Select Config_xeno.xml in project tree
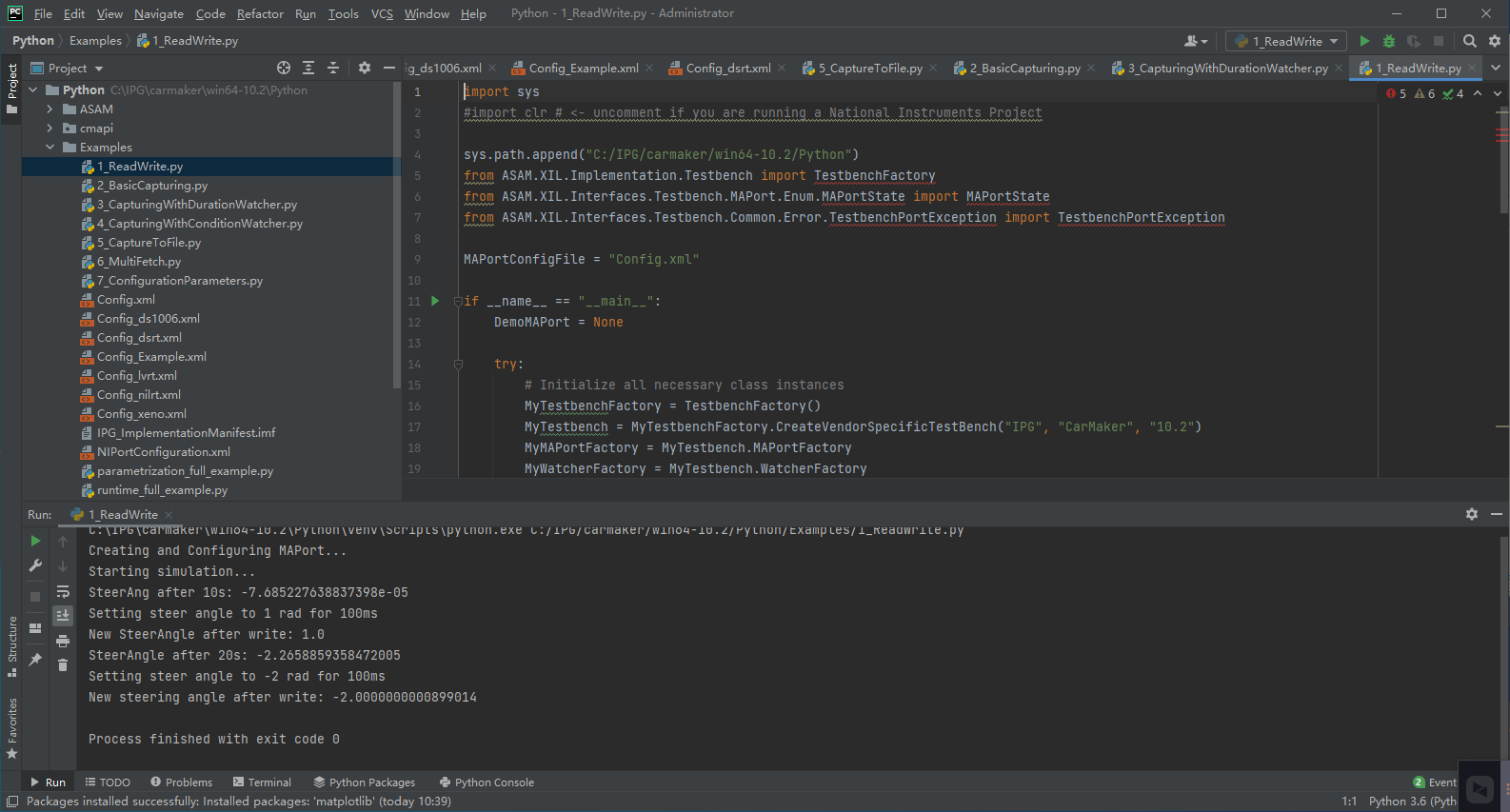Viewport: 1510px width, 812px height. coord(211,414)
